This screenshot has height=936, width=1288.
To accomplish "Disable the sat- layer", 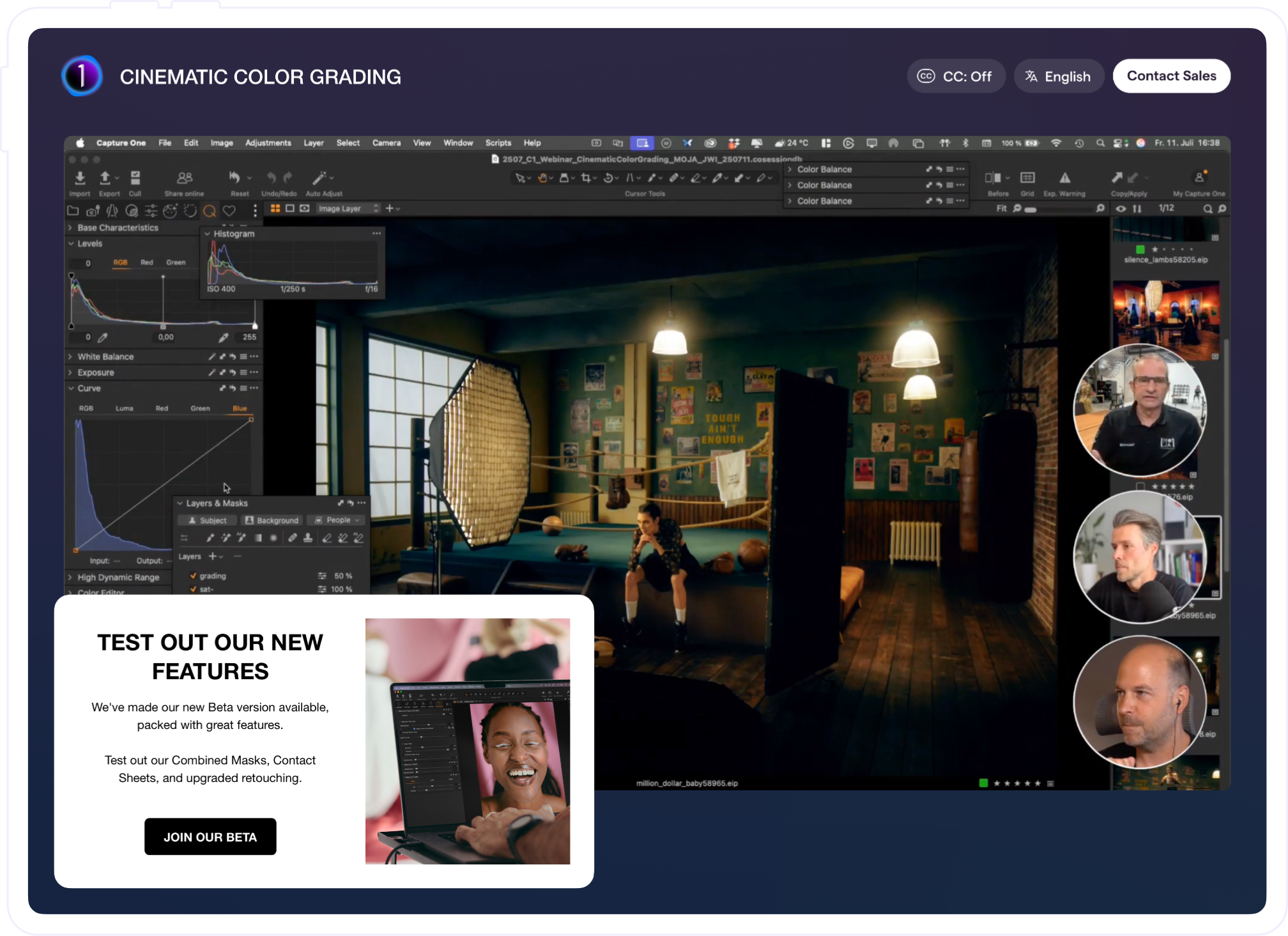I will click(x=194, y=590).
